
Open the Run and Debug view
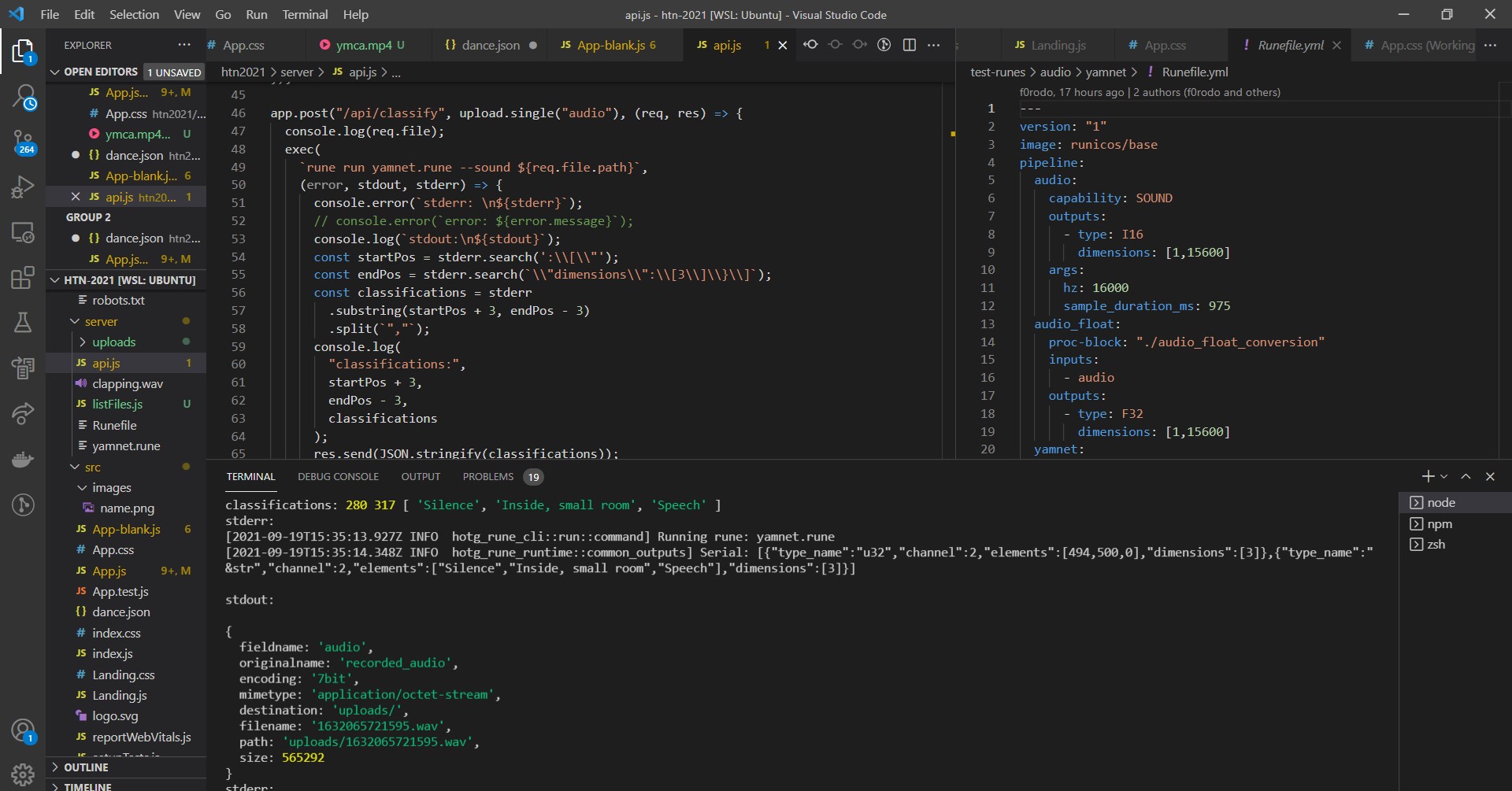click(23, 187)
